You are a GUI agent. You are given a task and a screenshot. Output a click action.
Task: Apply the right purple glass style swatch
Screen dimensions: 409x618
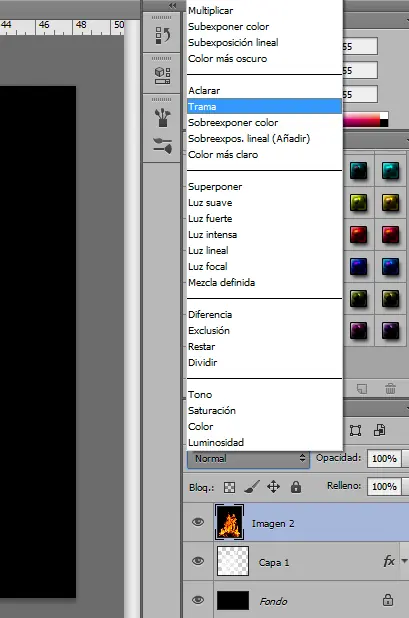pos(390,330)
